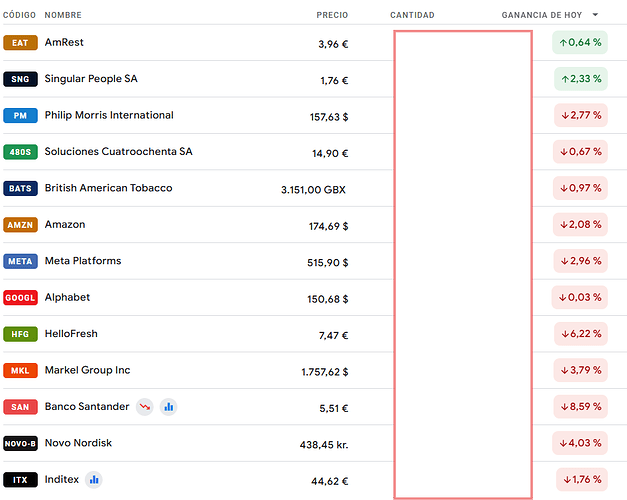Sort by the Ganancia de hoy column header
Viewport: 627px width, 500px height.
(541, 15)
